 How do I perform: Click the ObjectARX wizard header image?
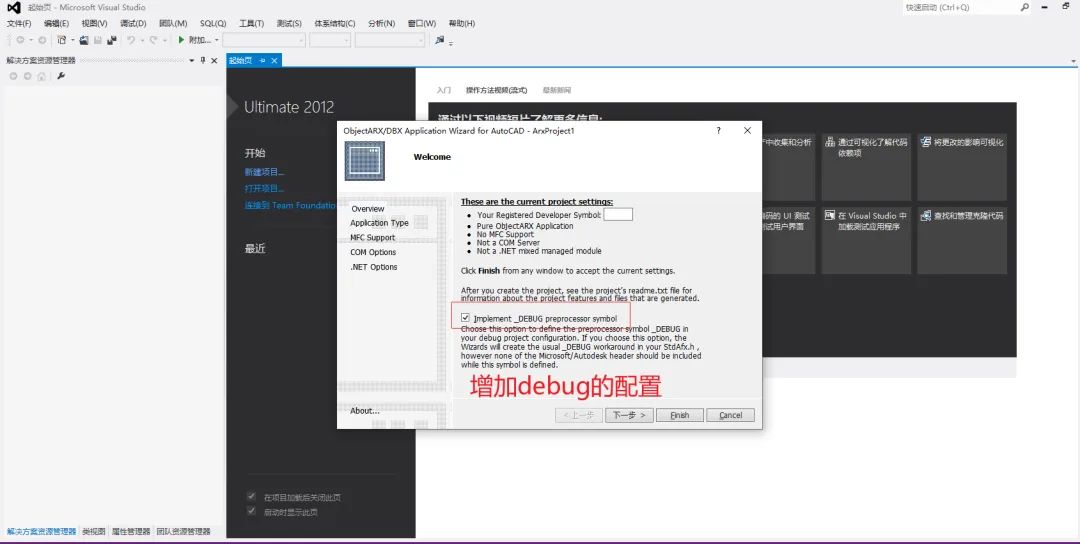click(x=364, y=161)
